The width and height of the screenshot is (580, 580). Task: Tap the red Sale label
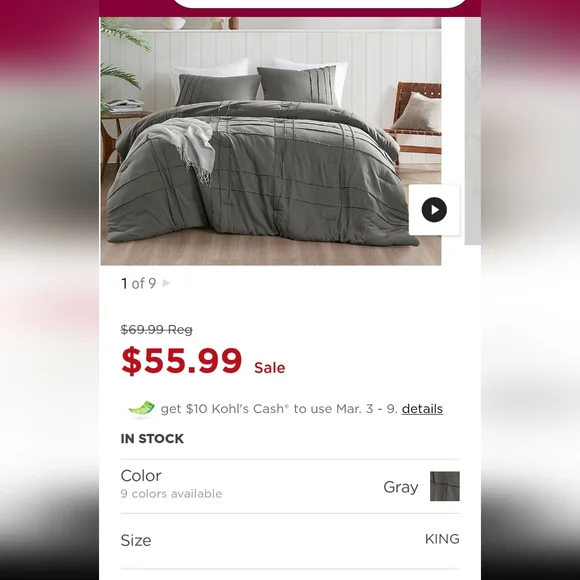coord(270,368)
